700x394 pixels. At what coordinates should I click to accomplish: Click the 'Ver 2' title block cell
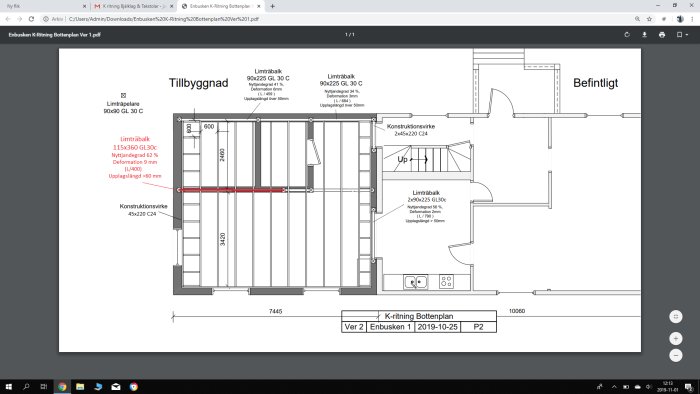click(354, 327)
